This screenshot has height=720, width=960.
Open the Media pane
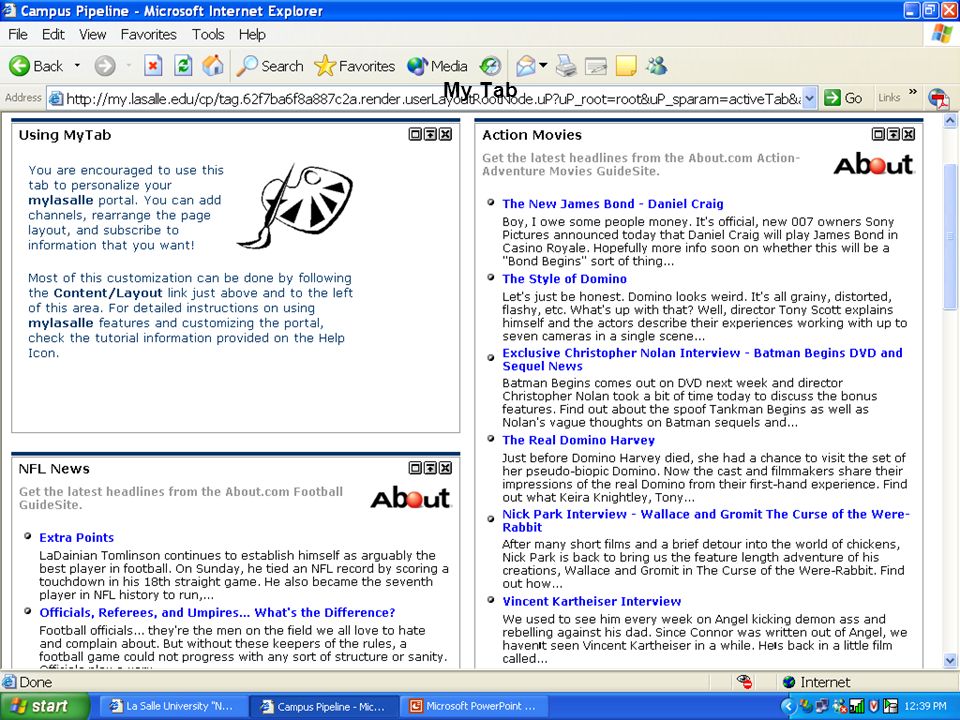[437, 66]
